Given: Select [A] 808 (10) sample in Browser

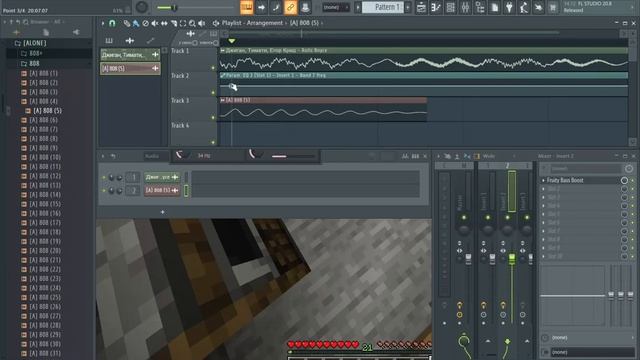Looking at the screenshot, I should tap(45, 157).
